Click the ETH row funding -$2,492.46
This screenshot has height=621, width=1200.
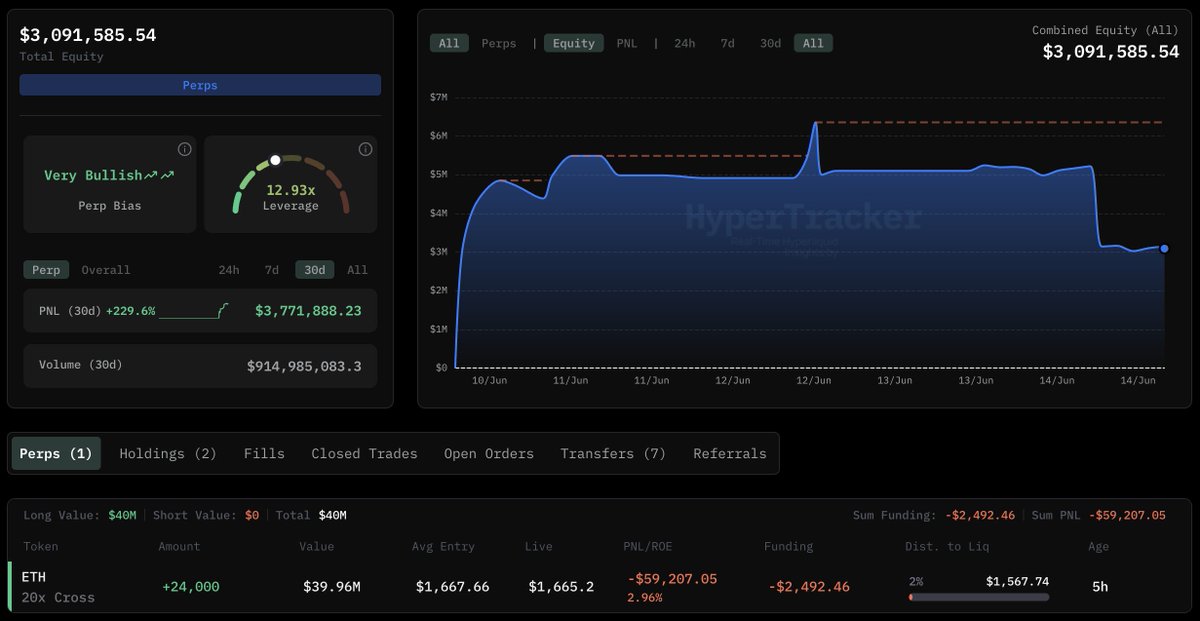tap(808, 587)
